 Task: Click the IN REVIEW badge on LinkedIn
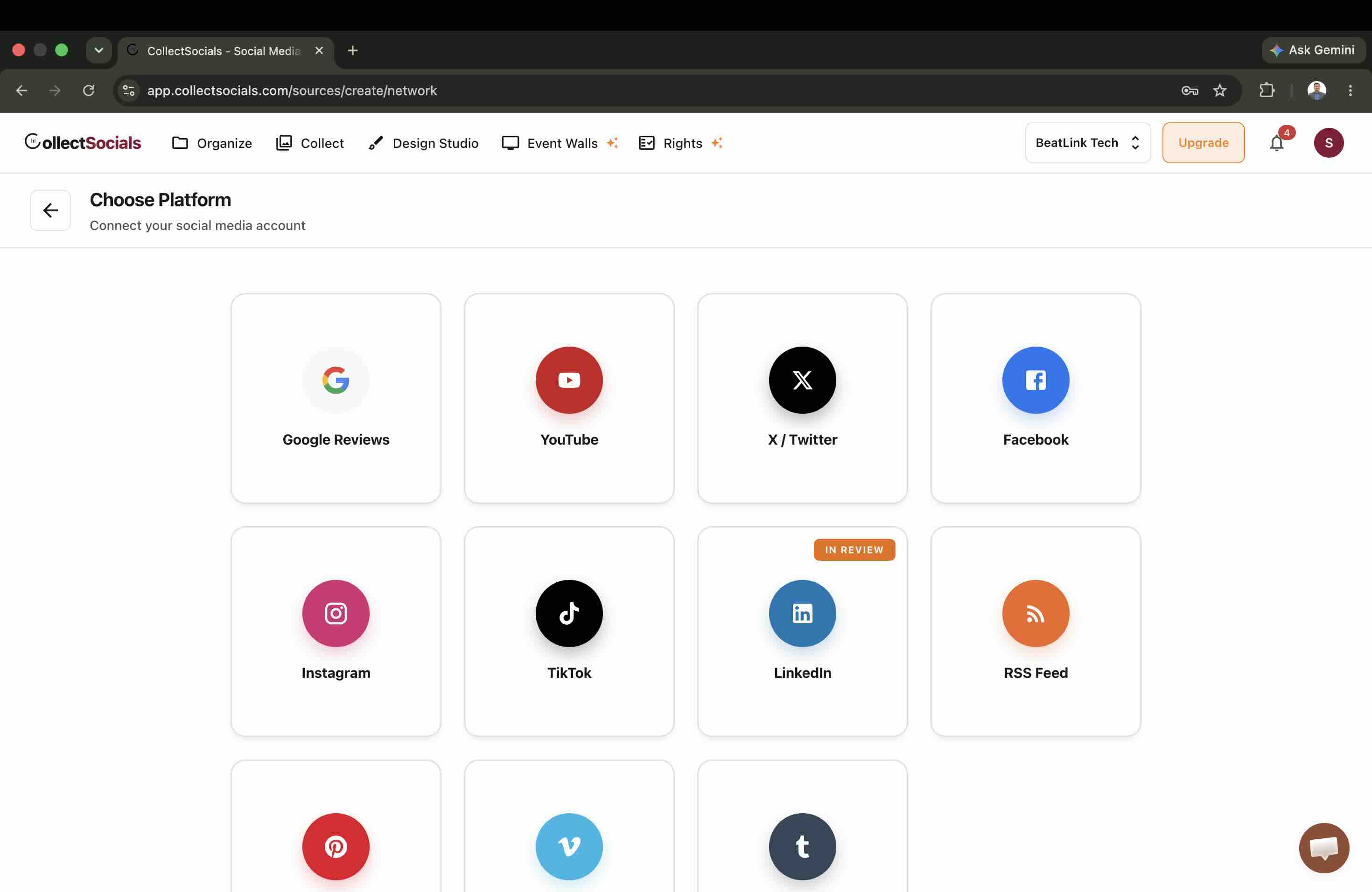(854, 550)
